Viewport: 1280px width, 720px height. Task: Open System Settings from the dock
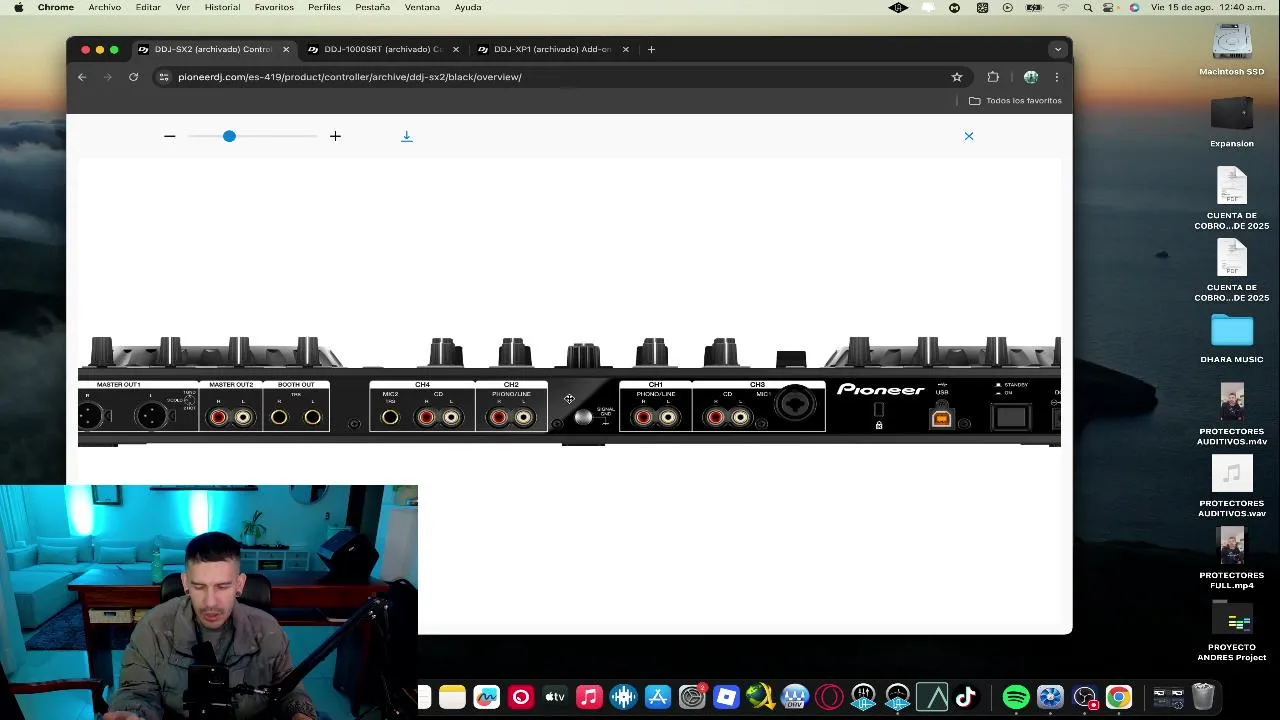(x=692, y=697)
